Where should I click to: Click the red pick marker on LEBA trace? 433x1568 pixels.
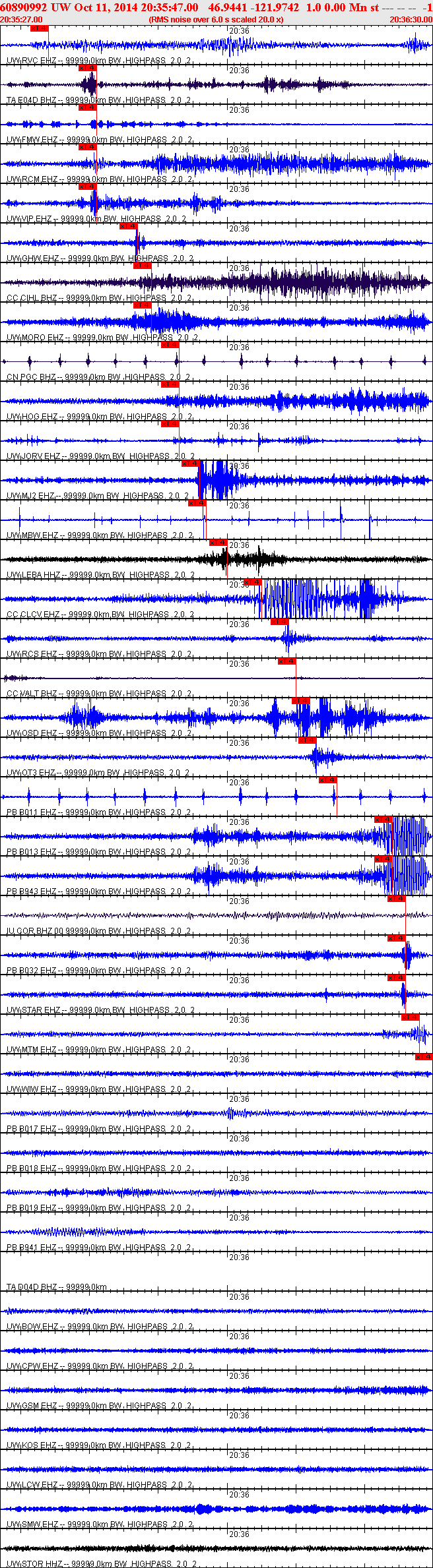pos(218,543)
